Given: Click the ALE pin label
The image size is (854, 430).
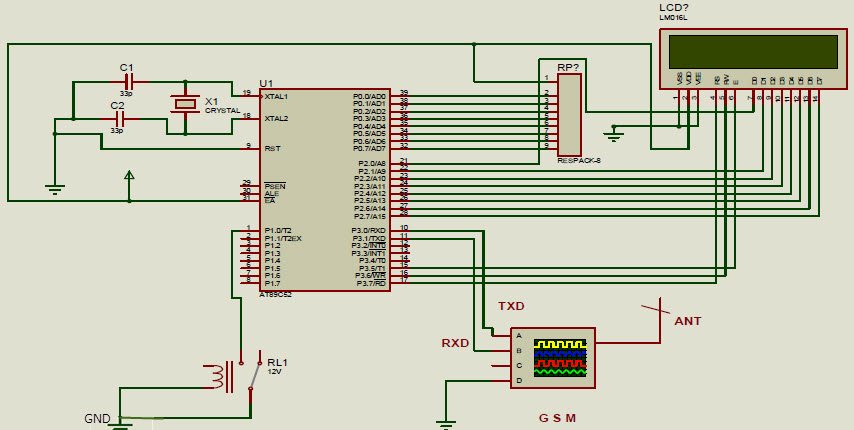Looking at the screenshot, I should (x=271, y=194).
